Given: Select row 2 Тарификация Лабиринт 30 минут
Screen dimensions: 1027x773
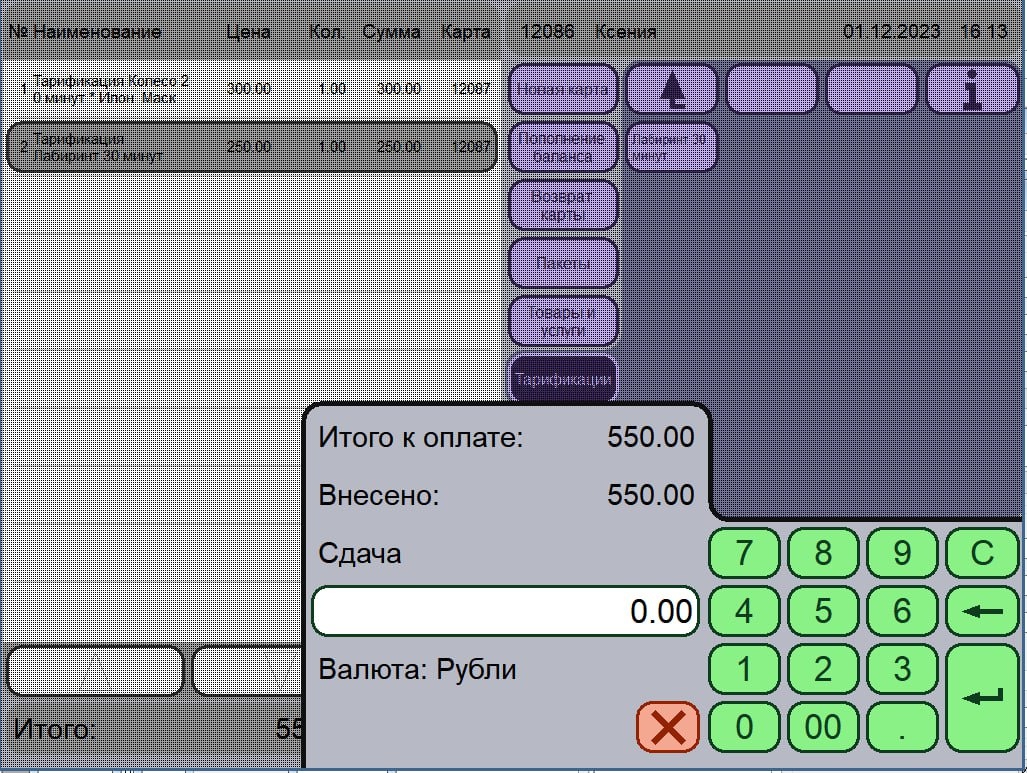Looking at the screenshot, I should pos(251,147).
